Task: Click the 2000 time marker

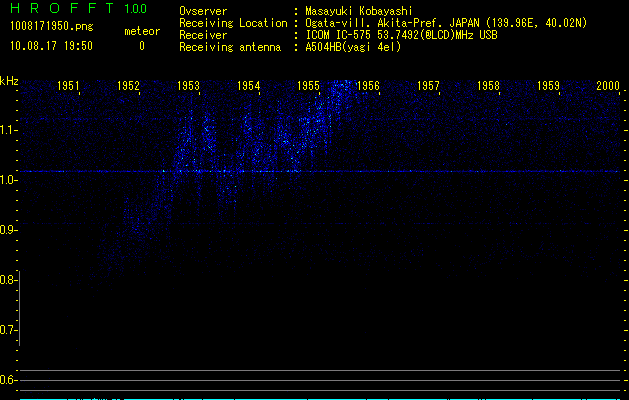Action: pyautogui.click(x=608, y=85)
